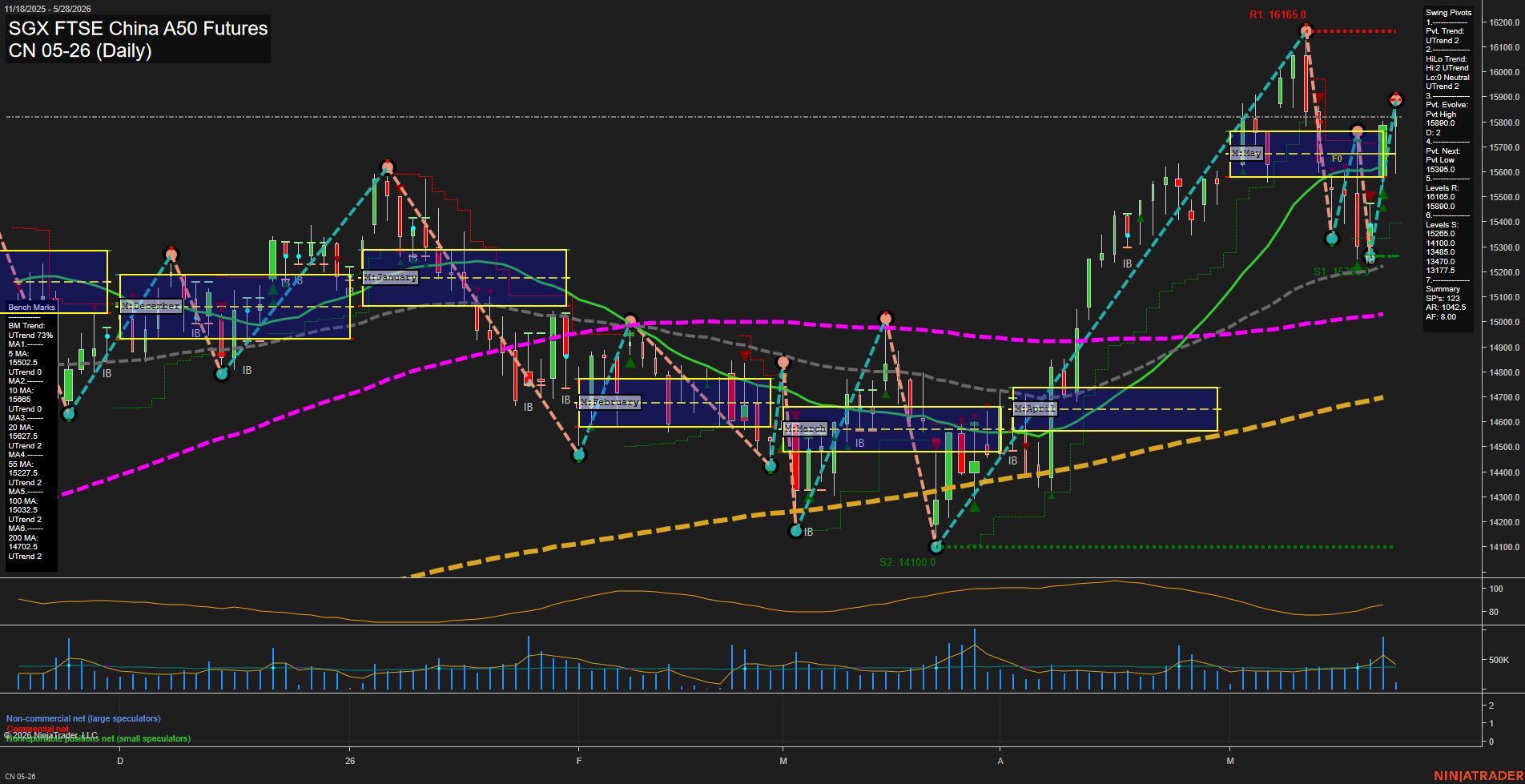Click the tallest volume bar in the volume panel
The width and height of the screenshot is (1525, 784).
pyautogui.click(x=975, y=659)
